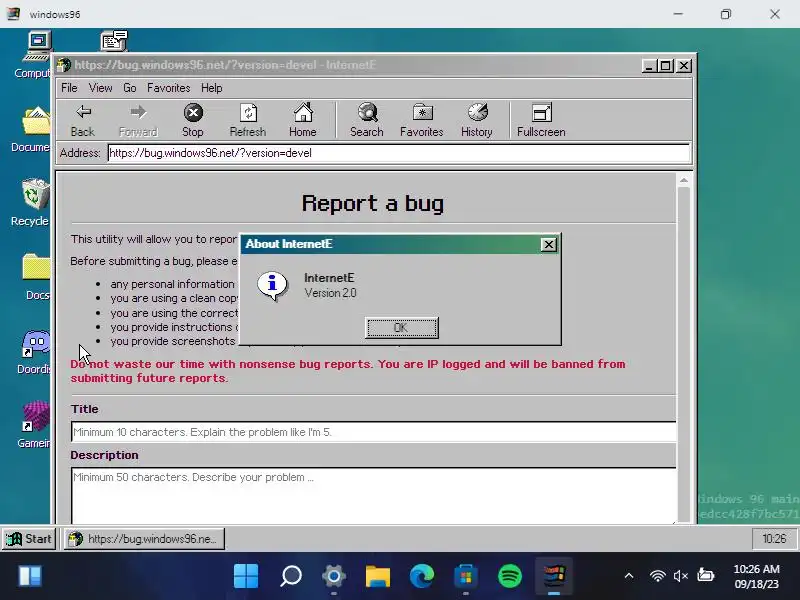Image resolution: width=800 pixels, height=600 pixels.
Task: Minimize the InternetE browser window
Action: click(x=649, y=66)
